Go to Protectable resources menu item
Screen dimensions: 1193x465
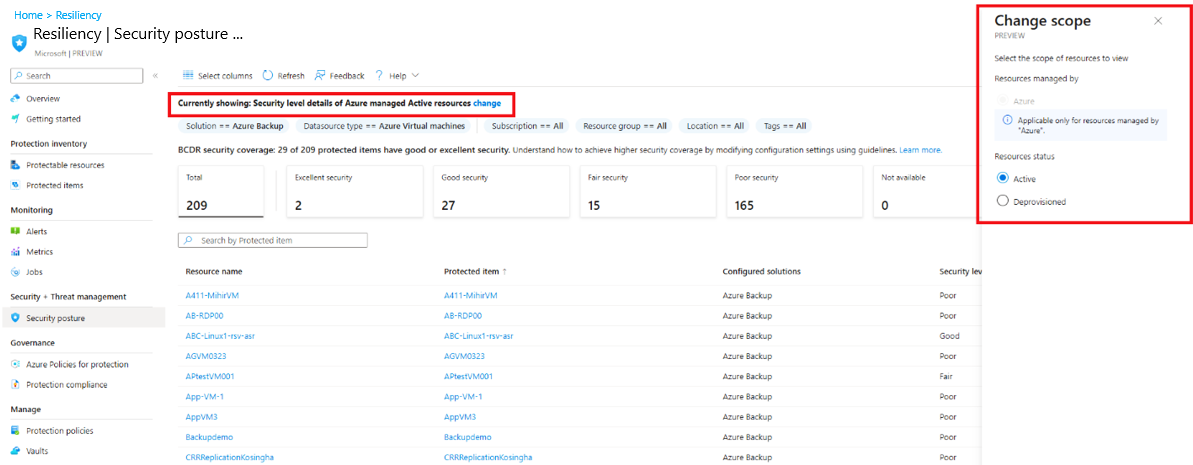click(x=65, y=165)
